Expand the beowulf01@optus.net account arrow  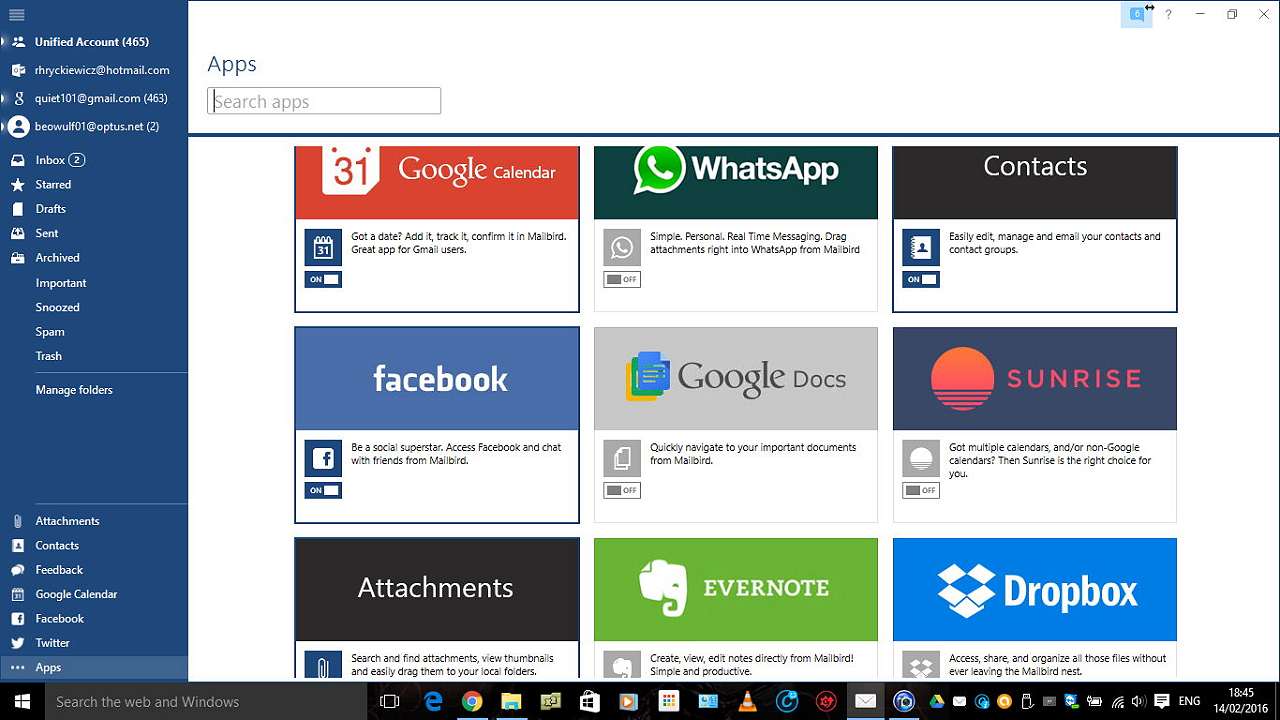point(4,127)
